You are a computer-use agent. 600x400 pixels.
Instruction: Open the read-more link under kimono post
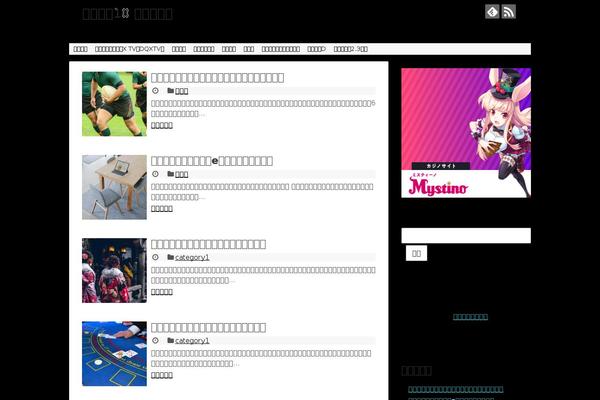point(162,292)
